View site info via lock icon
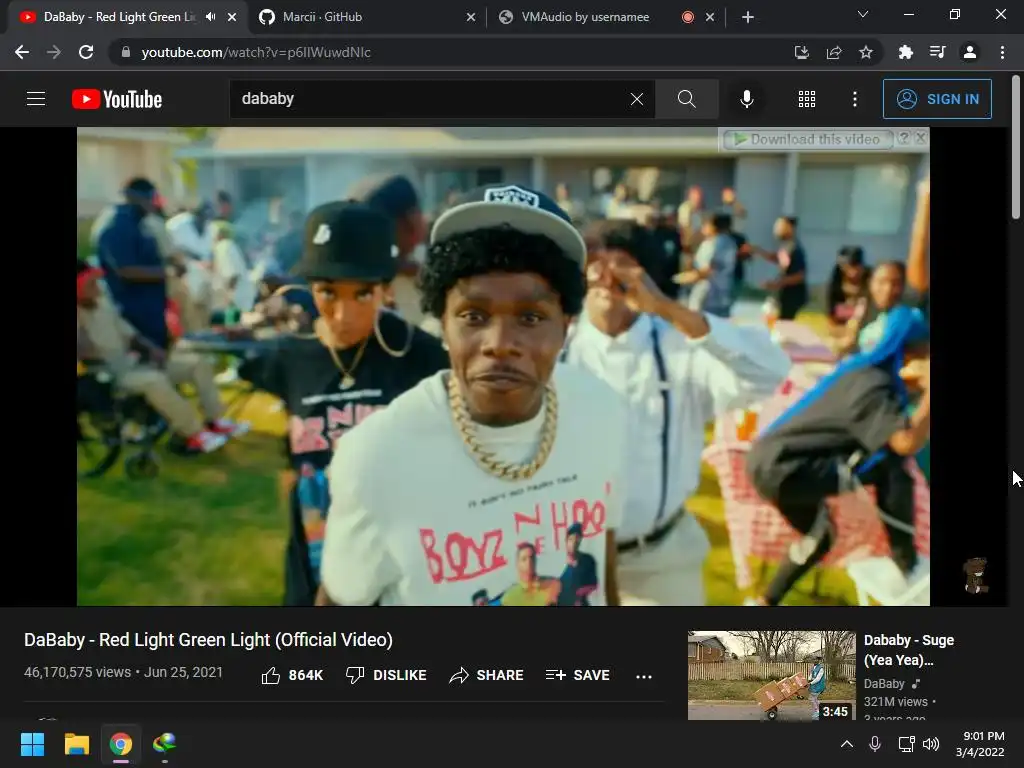 coord(125,52)
